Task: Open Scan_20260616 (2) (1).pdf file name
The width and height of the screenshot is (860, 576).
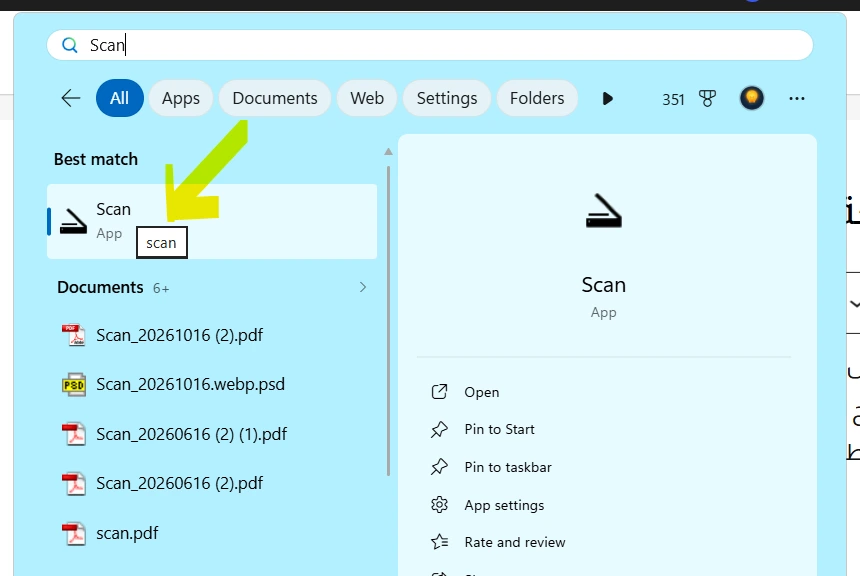Action: [x=191, y=434]
